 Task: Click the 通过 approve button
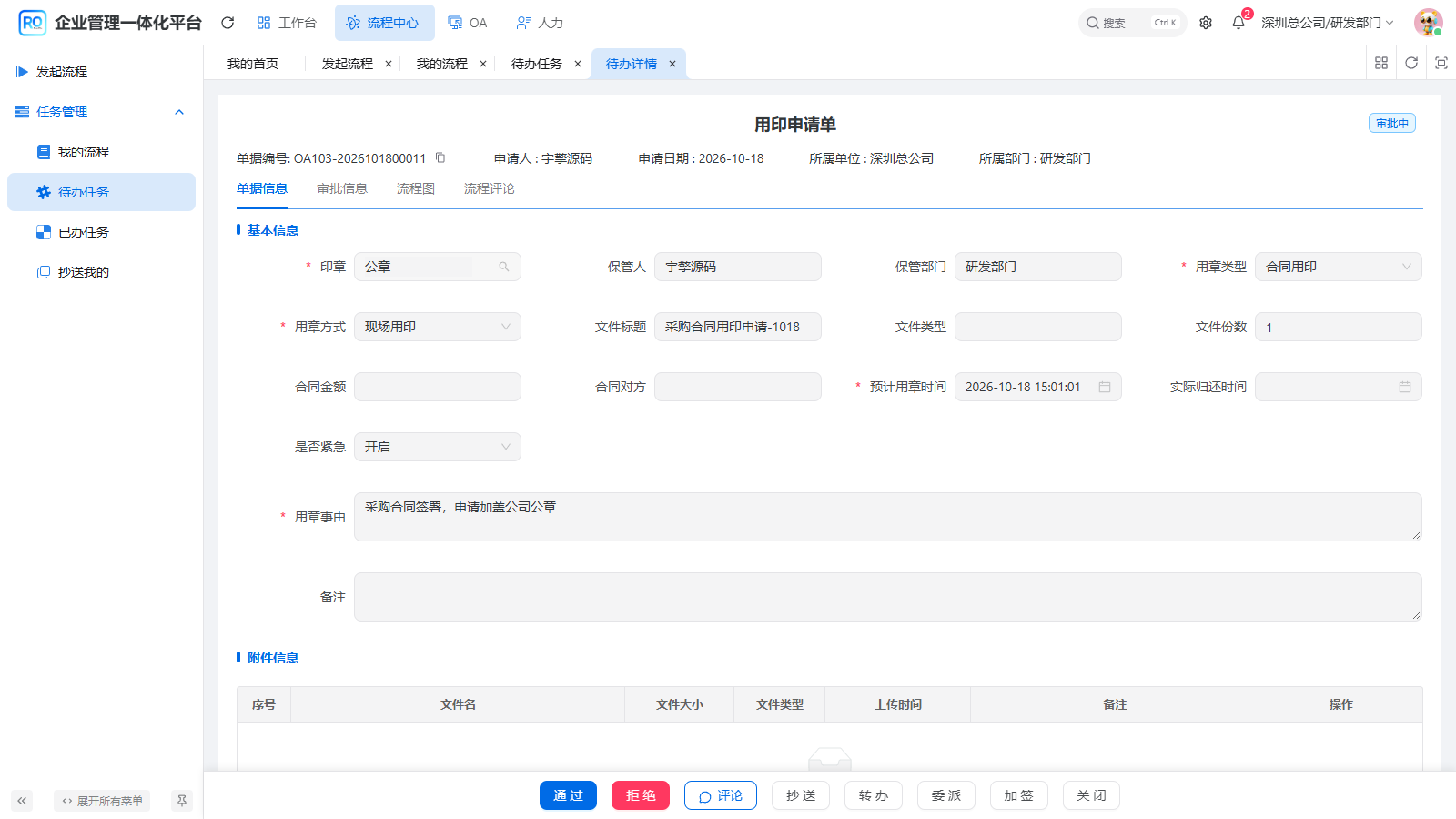point(568,795)
